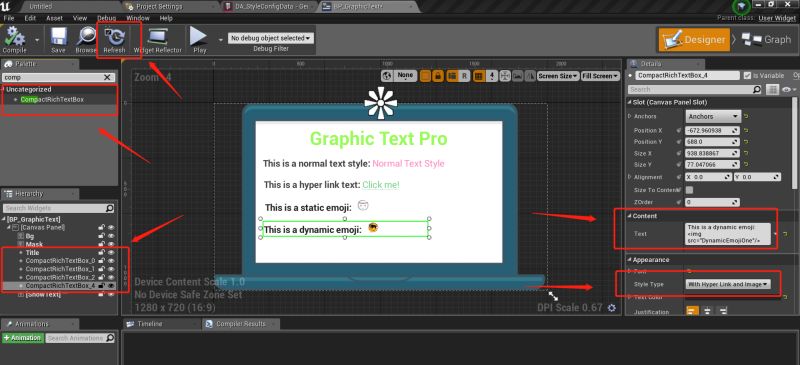The image size is (800, 365).
Task: Reset the Anchors value with its yellow arrow
Action: tap(746, 116)
